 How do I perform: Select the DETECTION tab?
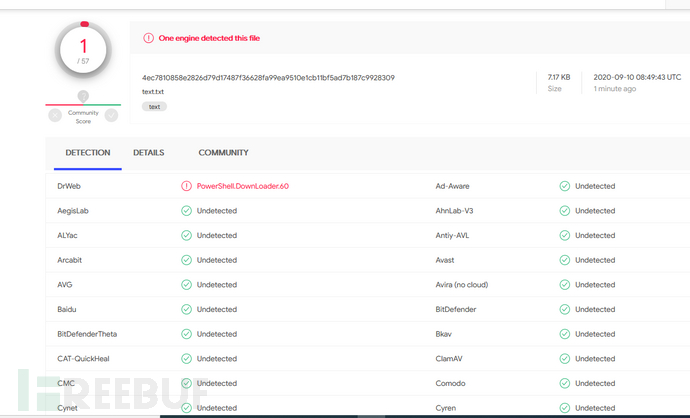point(88,153)
